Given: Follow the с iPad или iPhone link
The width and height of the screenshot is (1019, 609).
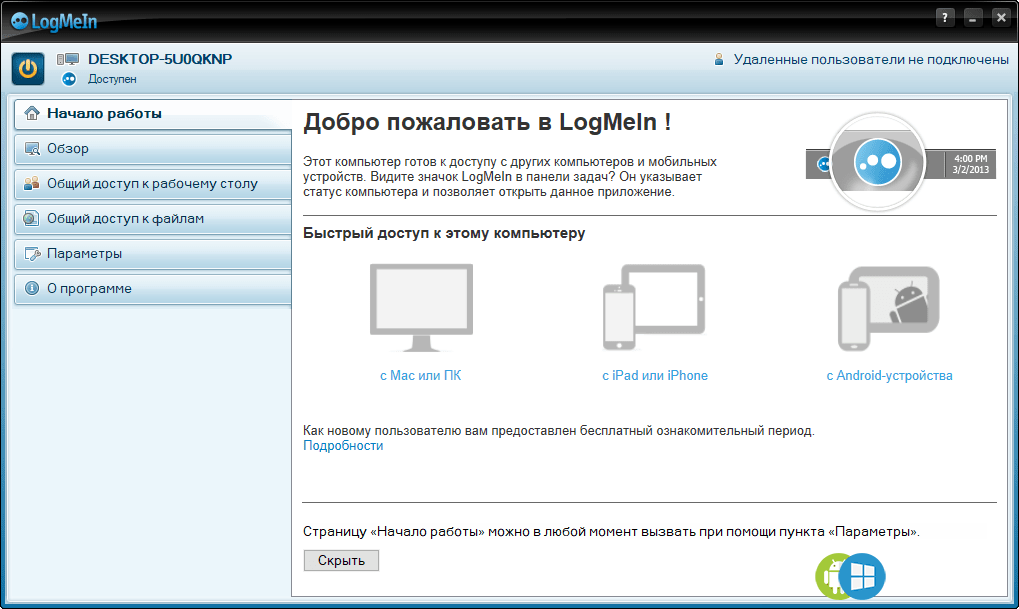Looking at the screenshot, I should 654,376.
